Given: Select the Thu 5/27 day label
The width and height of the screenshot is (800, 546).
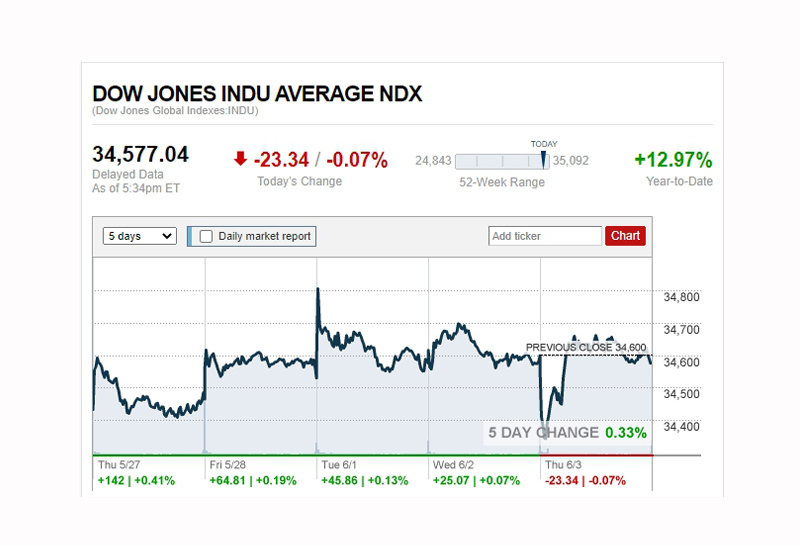Looking at the screenshot, I should tap(119, 465).
